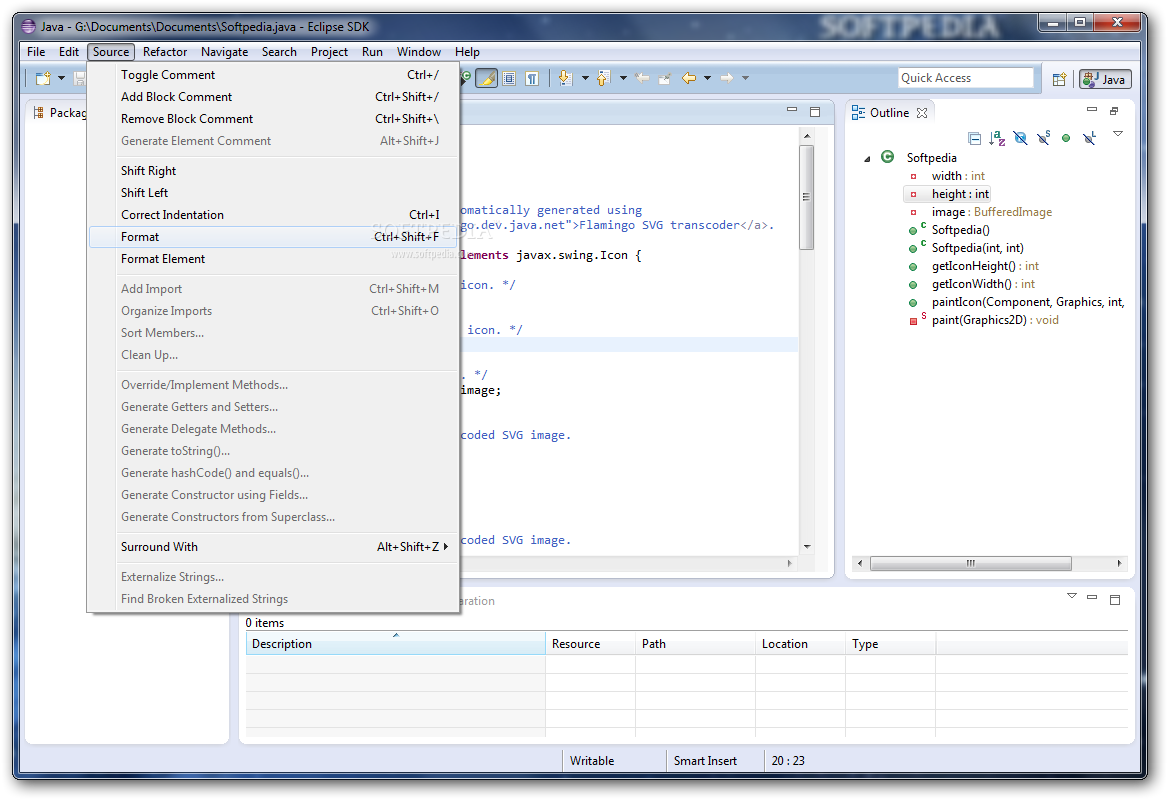Click Smart Insert status bar entry
1168x800 pixels.
click(x=705, y=761)
